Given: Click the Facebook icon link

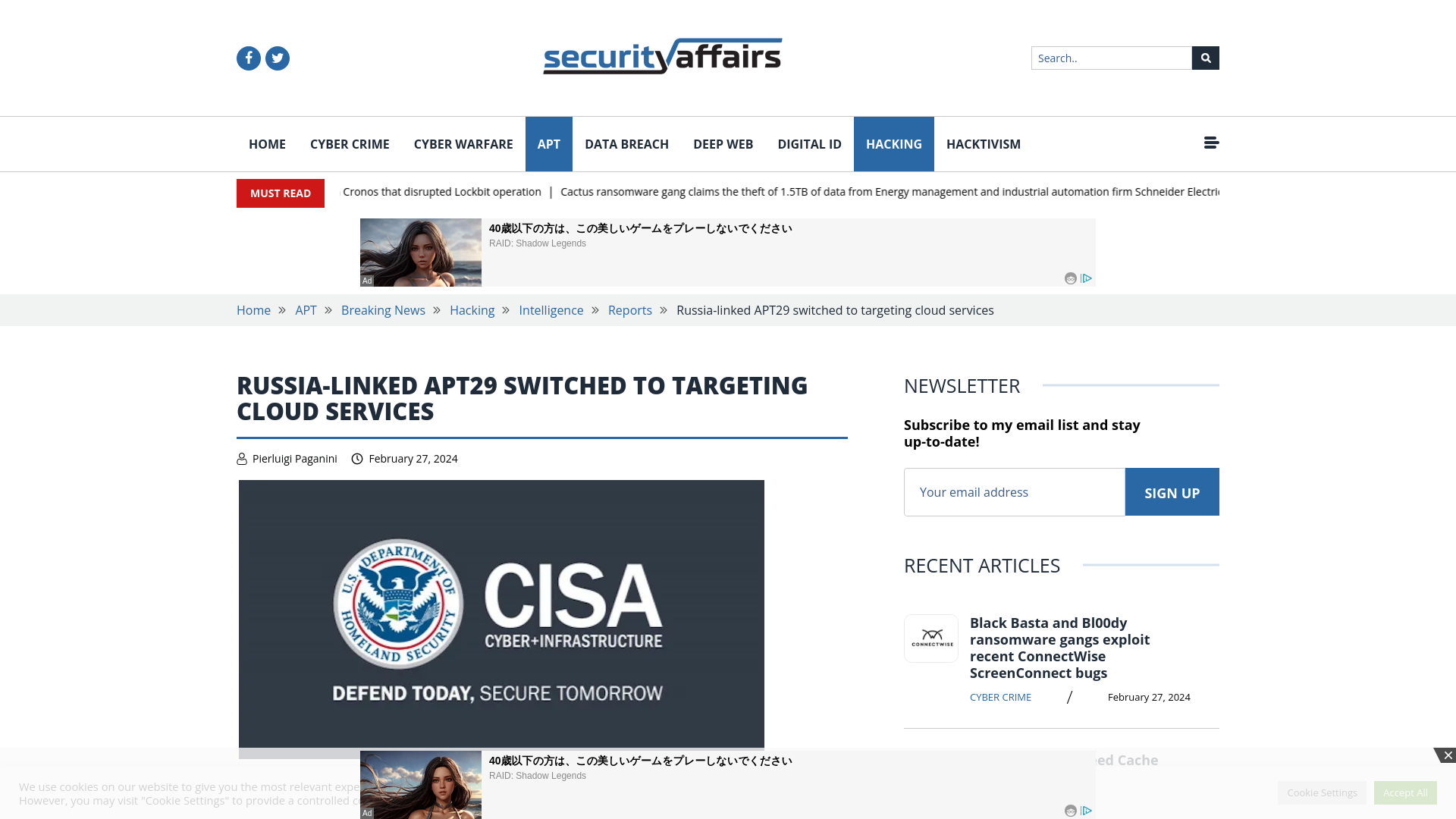Looking at the screenshot, I should point(248,58).
